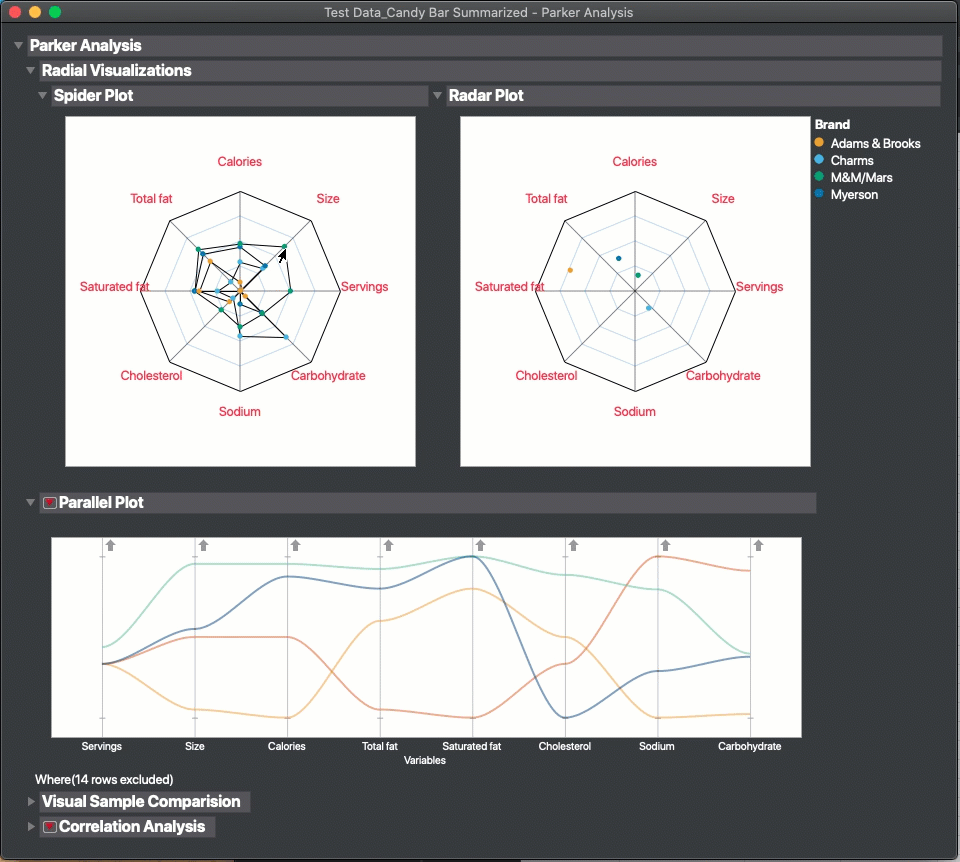
Task: Open the Parallel Plot red triangle menu
Action: click(50, 503)
